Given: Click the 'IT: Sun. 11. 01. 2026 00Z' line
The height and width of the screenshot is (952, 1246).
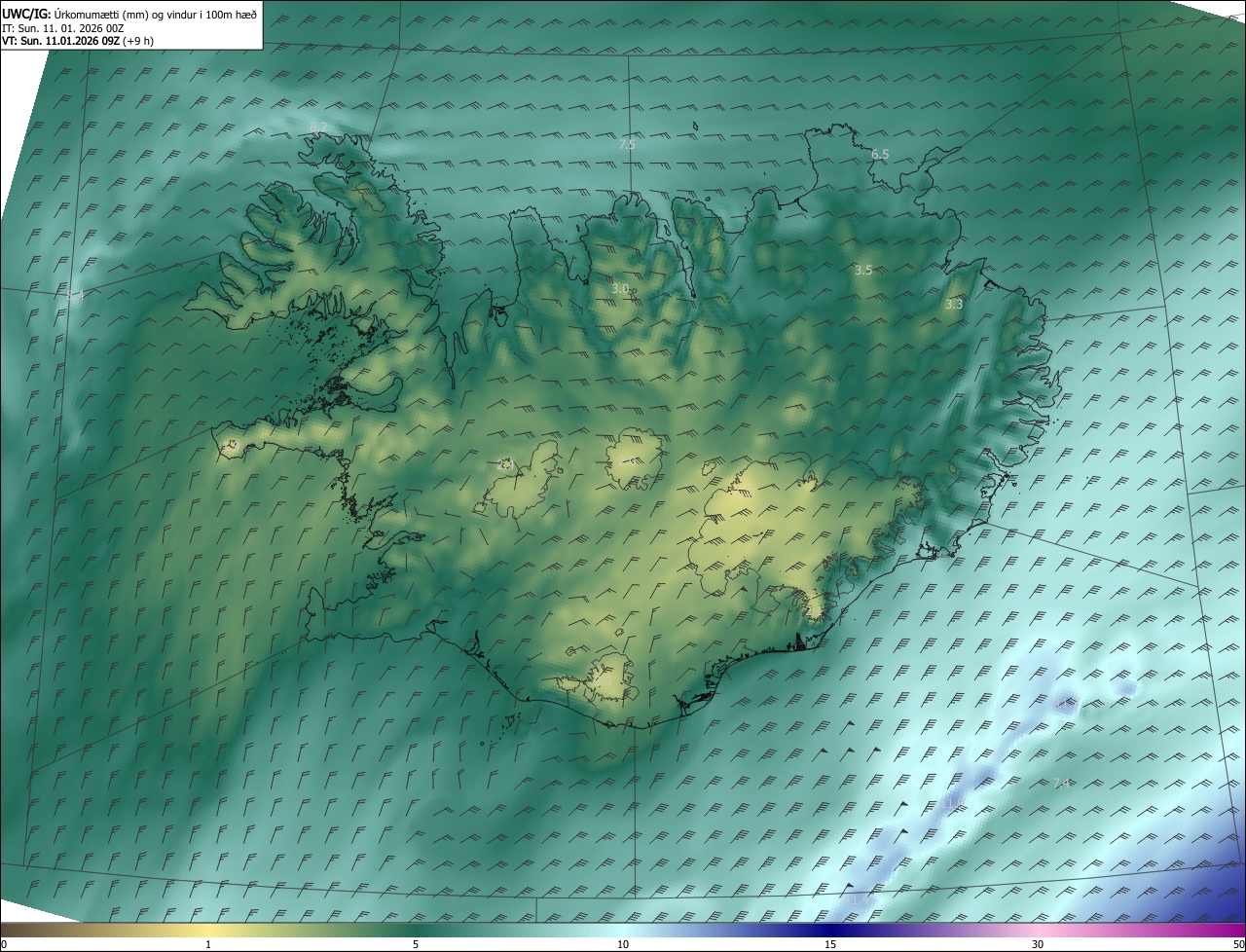Looking at the screenshot, I should tap(62, 28).
